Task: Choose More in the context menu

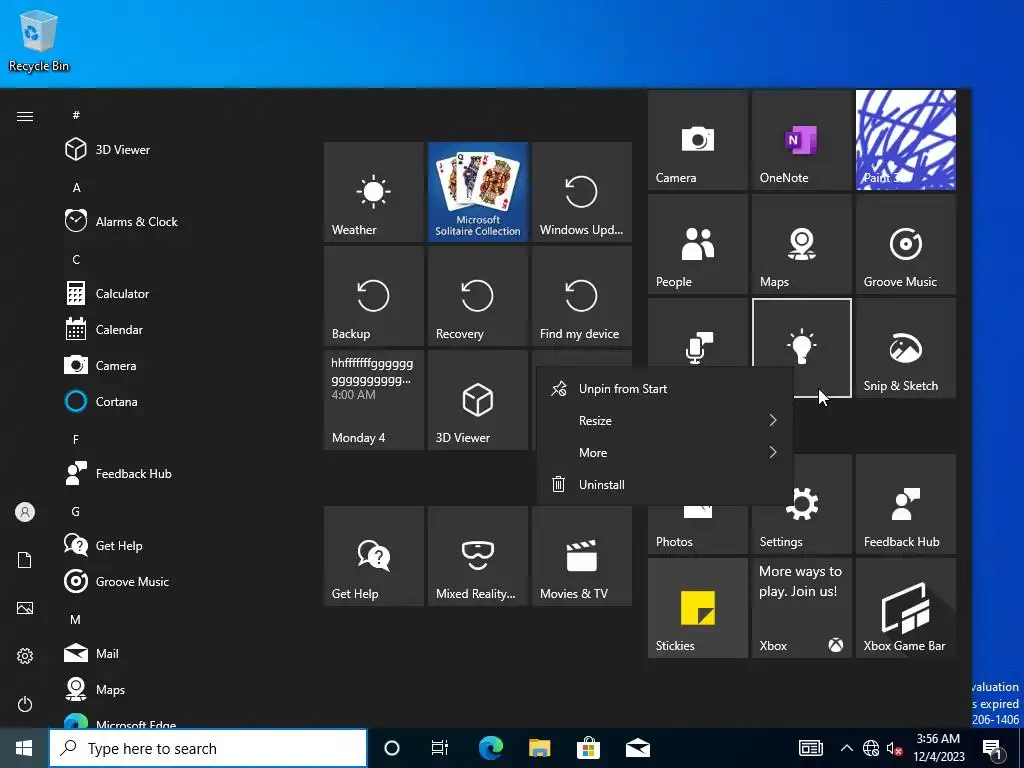Action: tap(665, 453)
